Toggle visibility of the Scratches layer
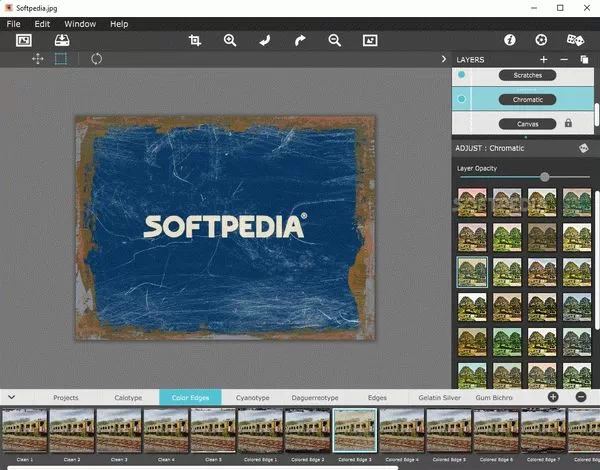The image size is (600, 470). (x=461, y=75)
